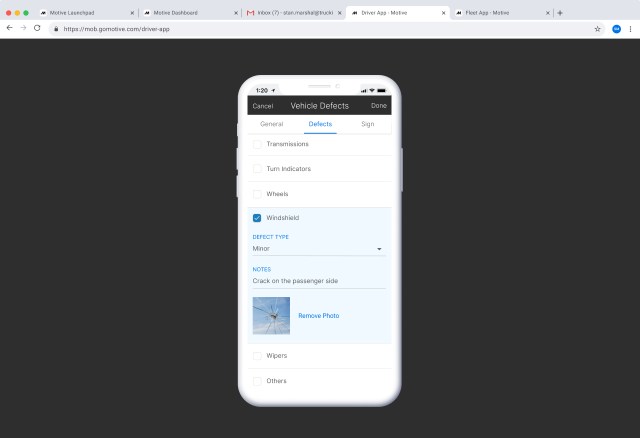Close the Motive Launchpad tab
Viewport: 640px width, 438px height.
(132, 13)
